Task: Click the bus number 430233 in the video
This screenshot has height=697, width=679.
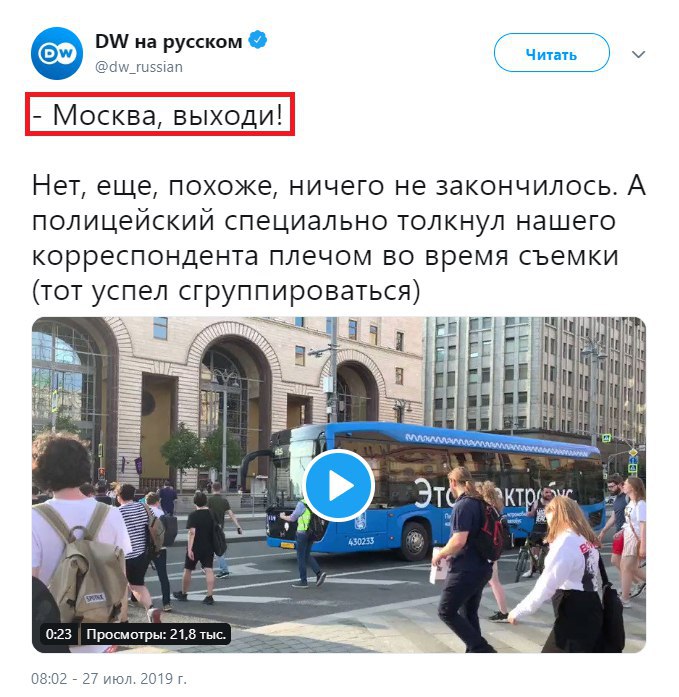Action: pos(361,541)
